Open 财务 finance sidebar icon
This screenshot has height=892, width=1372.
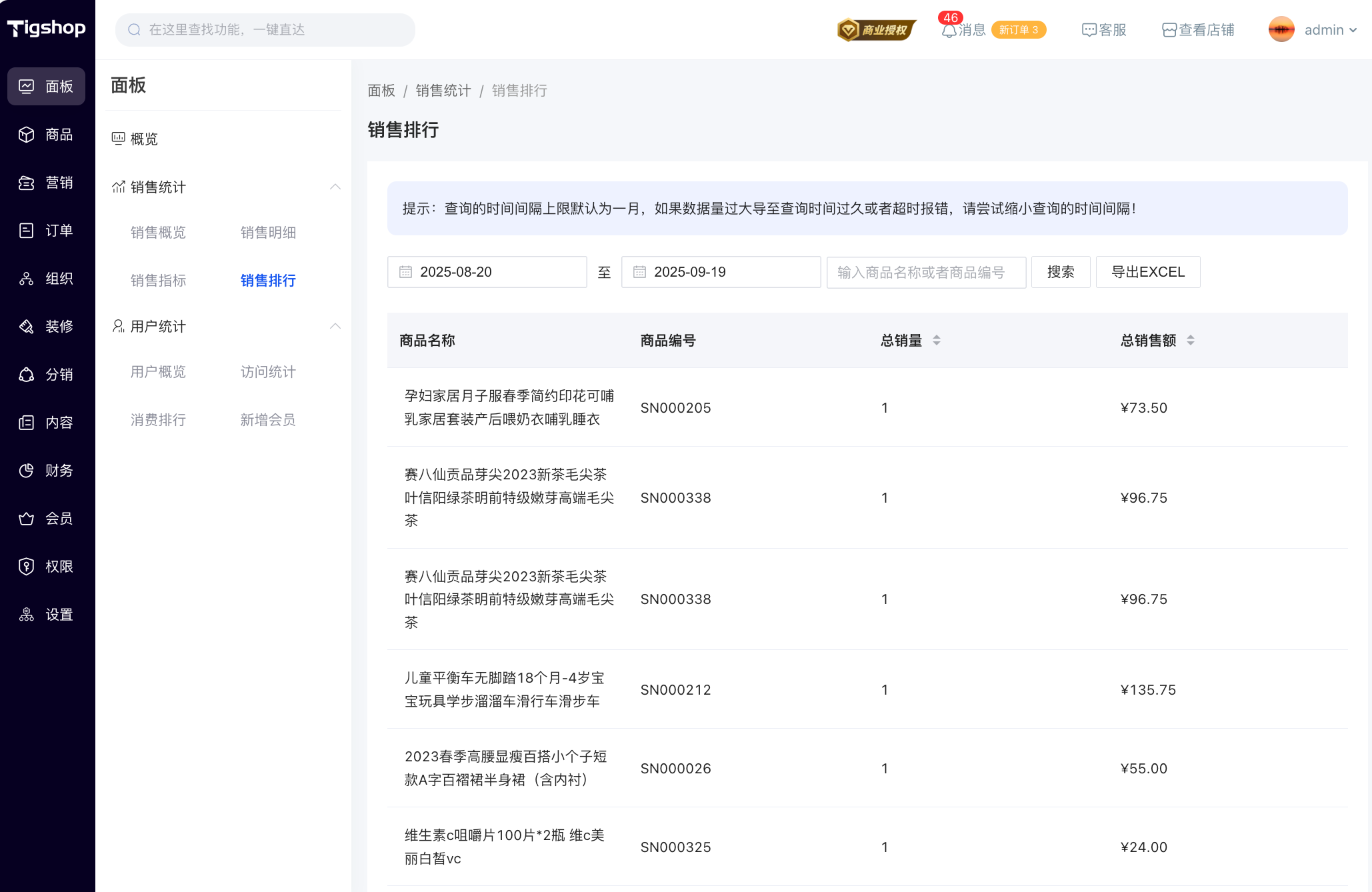click(27, 471)
